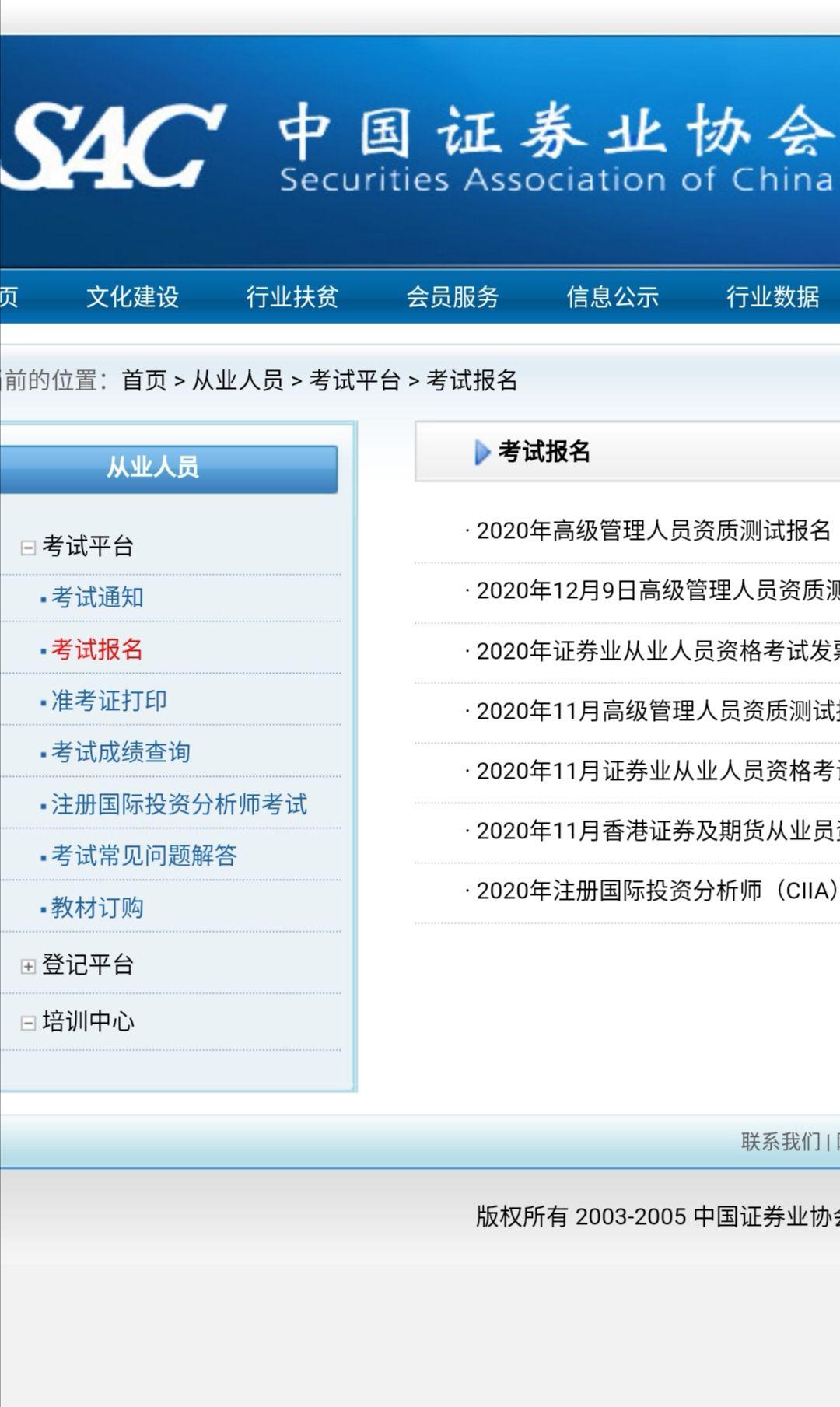Open the 会员服务 menu

453,296
